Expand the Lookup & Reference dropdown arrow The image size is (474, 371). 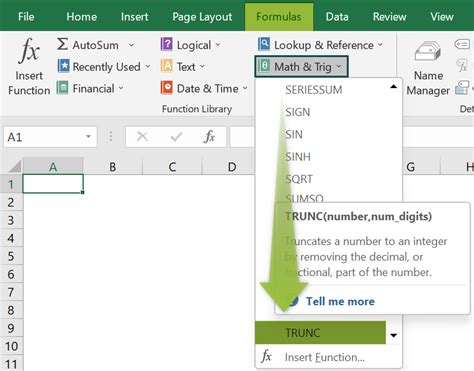(x=380, y=45)
